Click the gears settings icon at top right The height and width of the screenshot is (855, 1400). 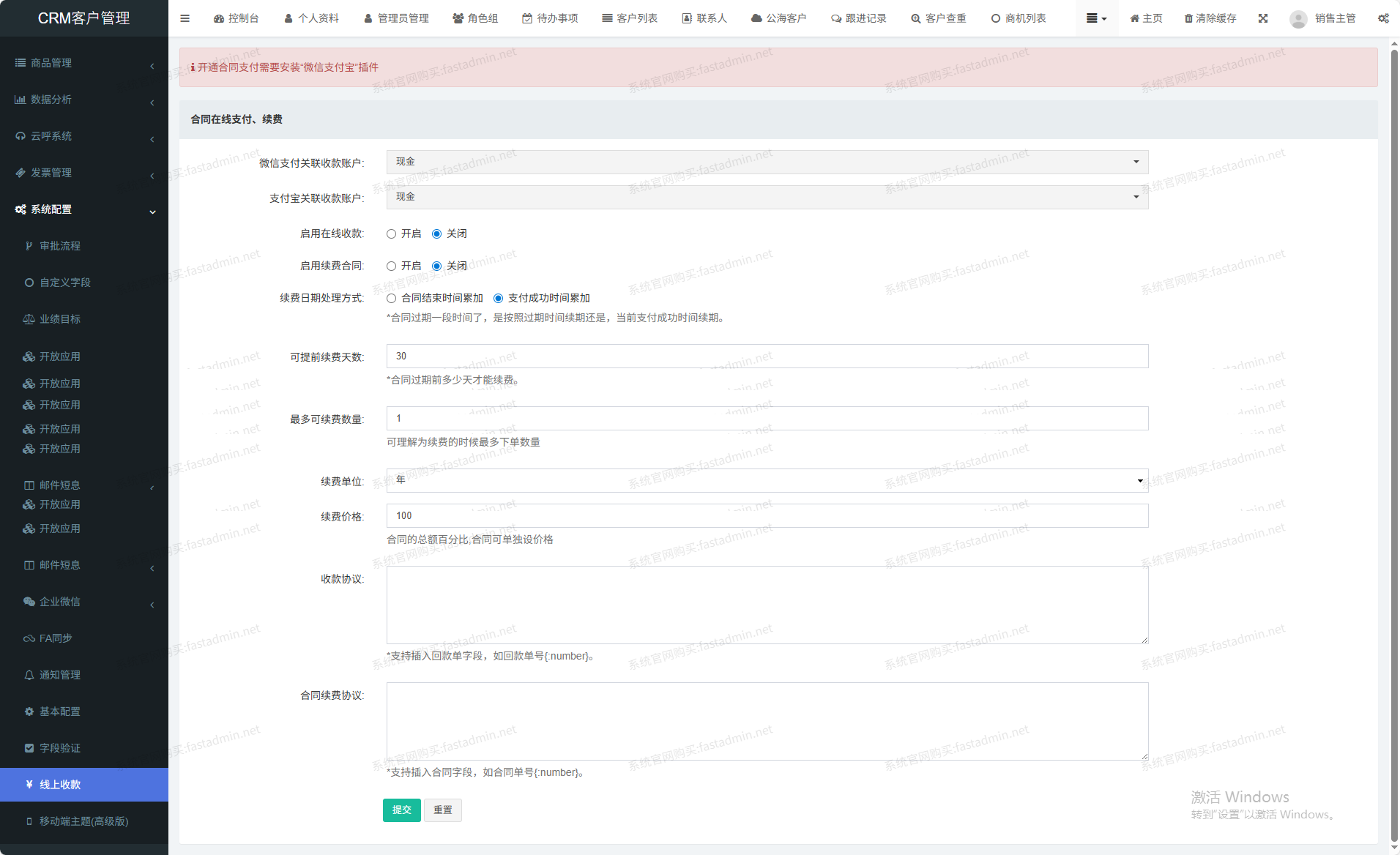coord(1382,18)
